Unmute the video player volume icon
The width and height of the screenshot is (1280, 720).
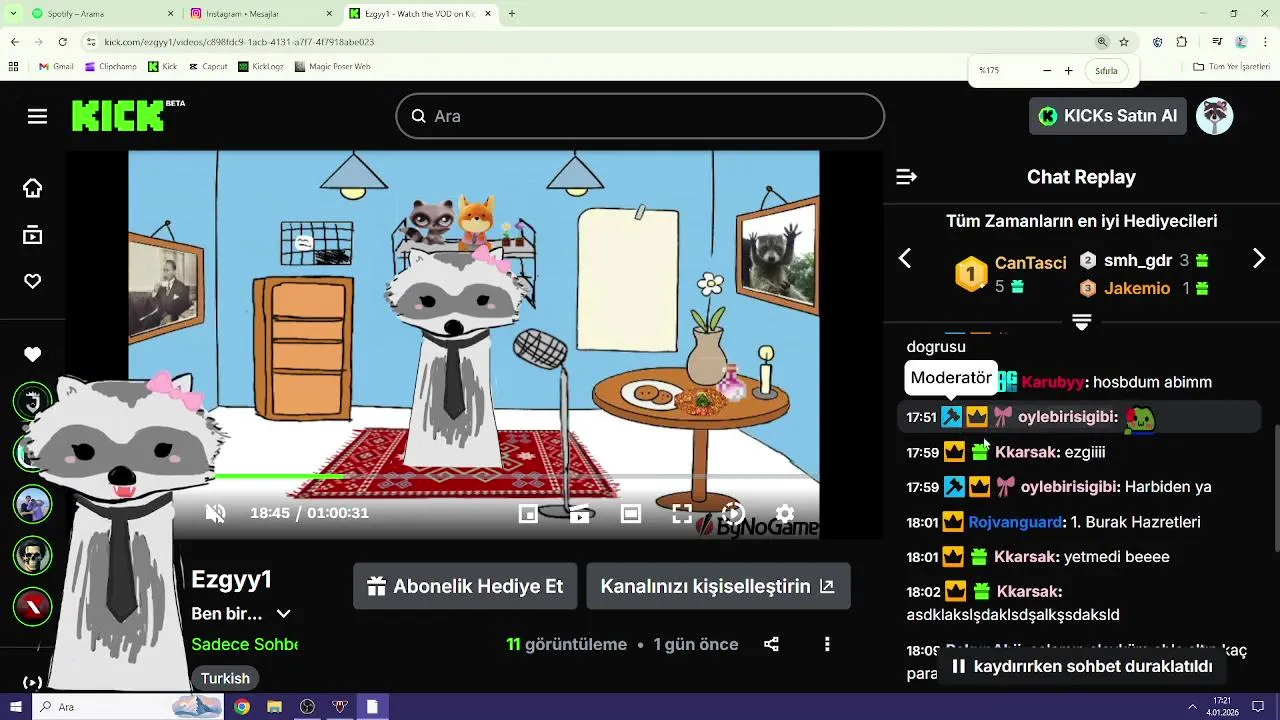point(215,513)
